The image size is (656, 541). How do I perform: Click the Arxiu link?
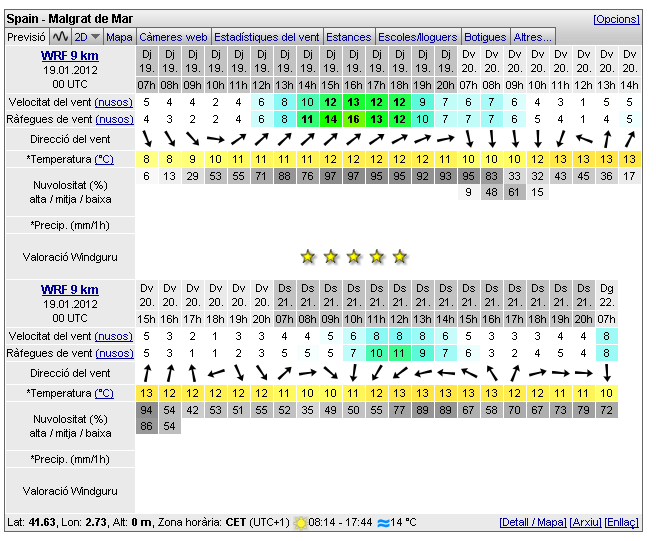pyautogui.click(x=585, y=523)
